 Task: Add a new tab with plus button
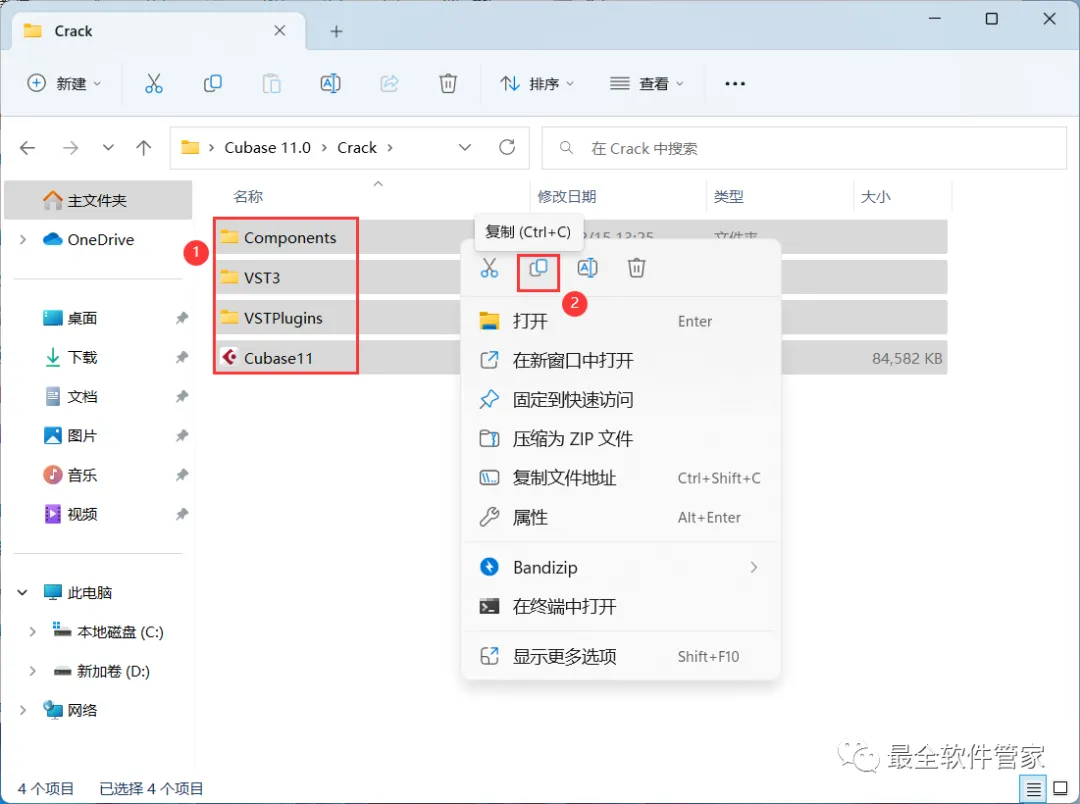point(336,31)
